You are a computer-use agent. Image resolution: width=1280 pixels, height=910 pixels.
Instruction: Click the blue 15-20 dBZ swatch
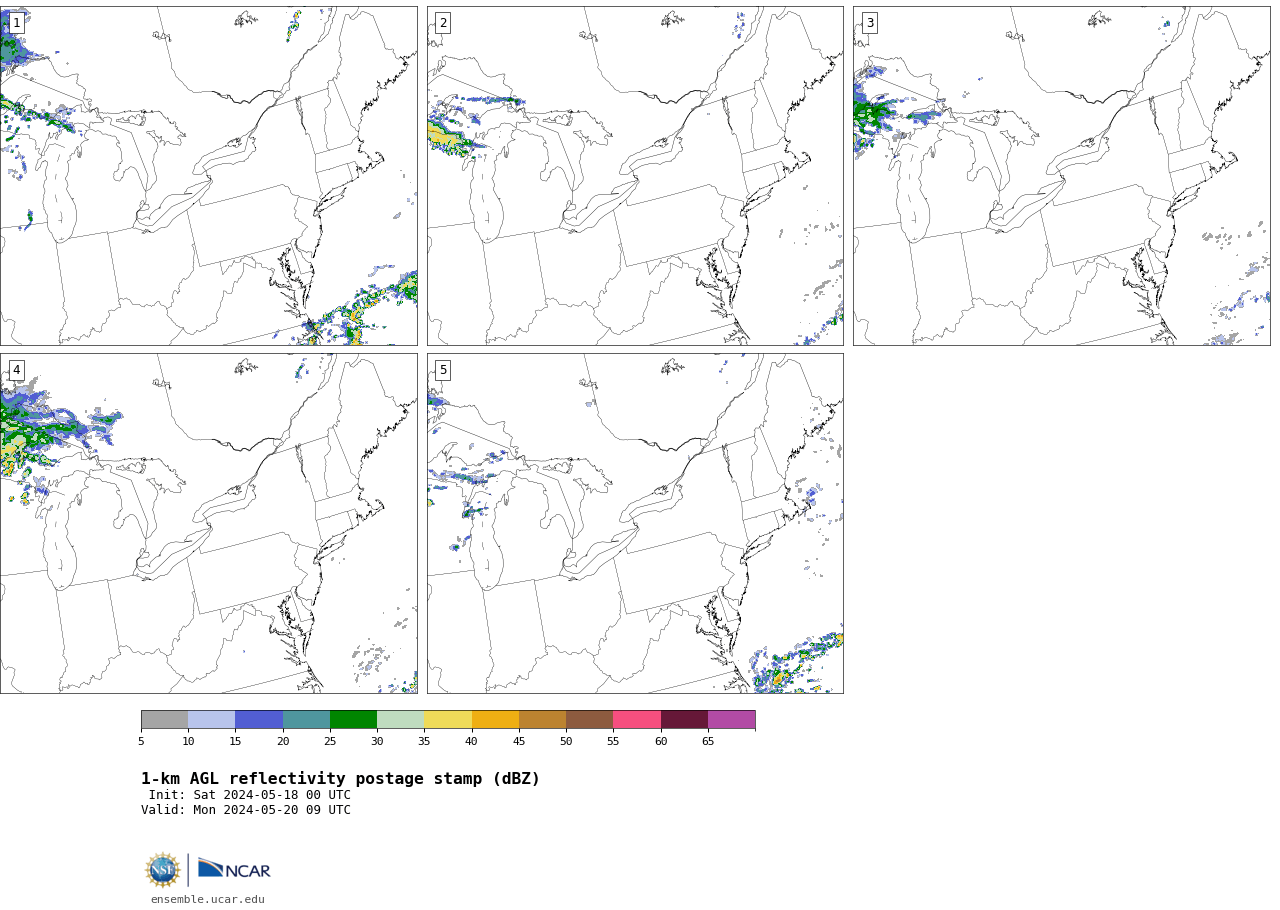coord(259,720)
